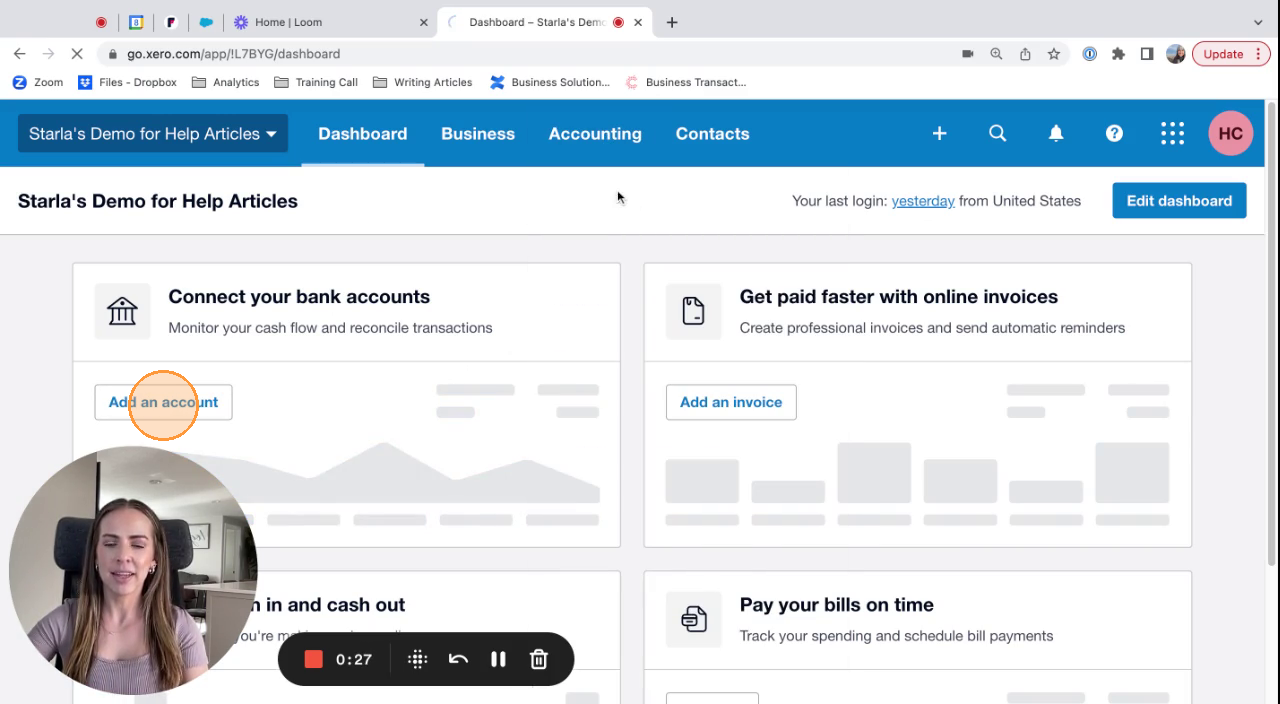The height and width of the screenshot is (704, 1280).
Task: Open the Xero apps grid menu
Action: pyautogui.click(x=1172, y=133)
